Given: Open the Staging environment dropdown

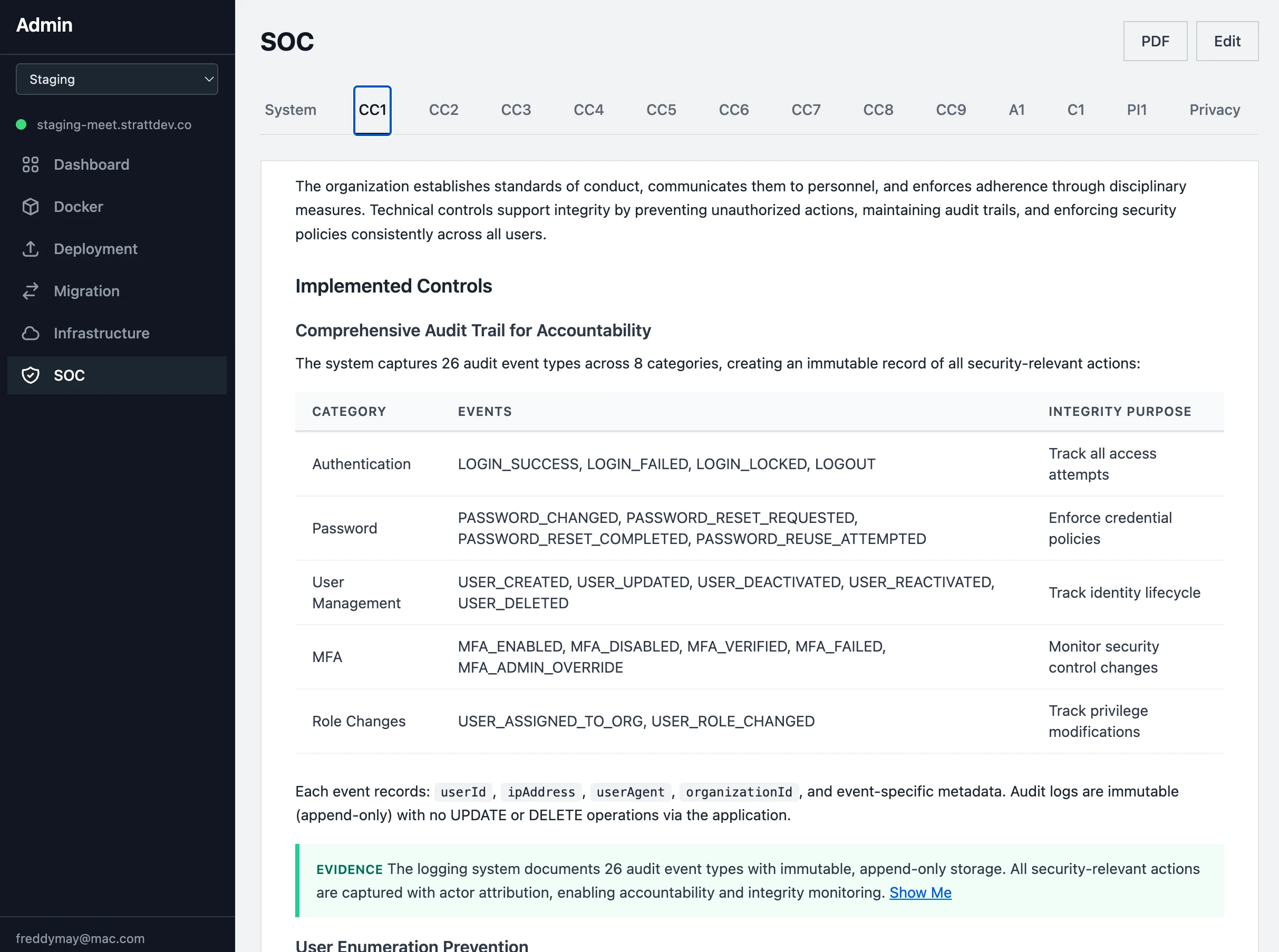Looking at the screenshot, I should [x=117, y=80].
